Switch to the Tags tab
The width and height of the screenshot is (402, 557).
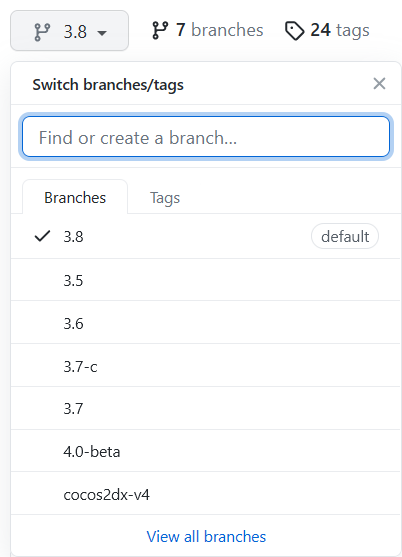coord(165,198)
